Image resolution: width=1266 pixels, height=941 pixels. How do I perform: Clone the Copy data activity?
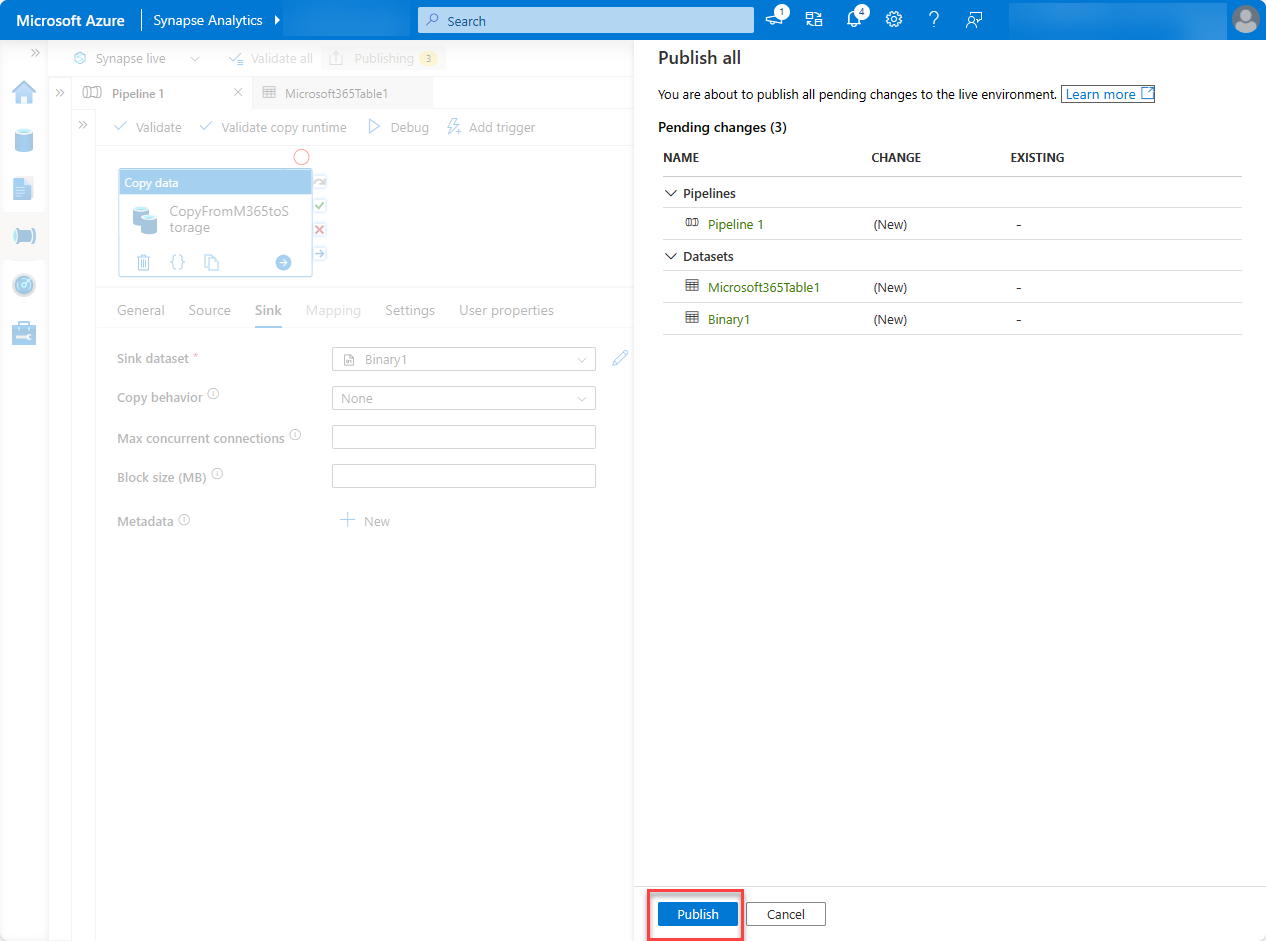pyautogui.click(x=211, y=262)
